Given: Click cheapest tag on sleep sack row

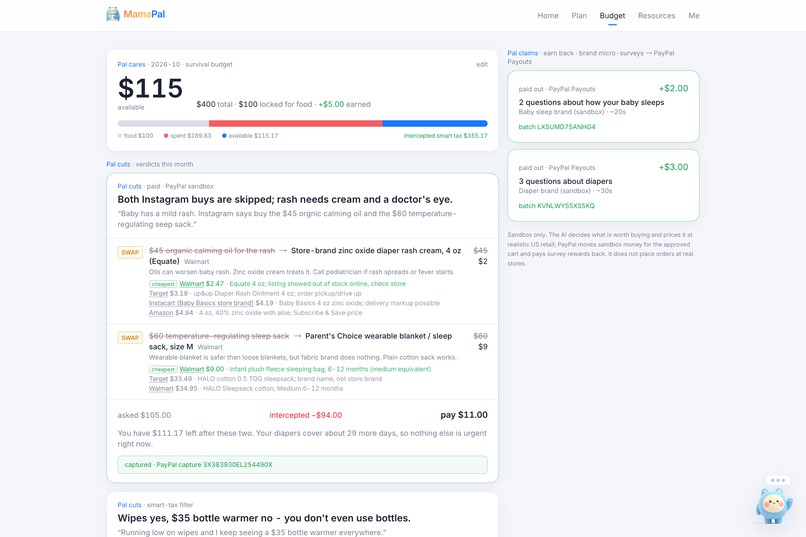Looking at the screenshot, I should [x=163, y=369].
